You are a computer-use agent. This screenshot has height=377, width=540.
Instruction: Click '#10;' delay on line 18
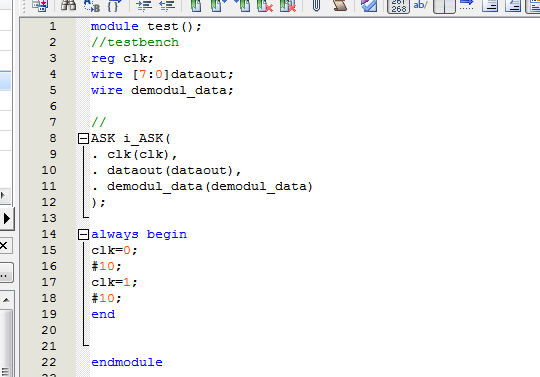coord(106,299)
